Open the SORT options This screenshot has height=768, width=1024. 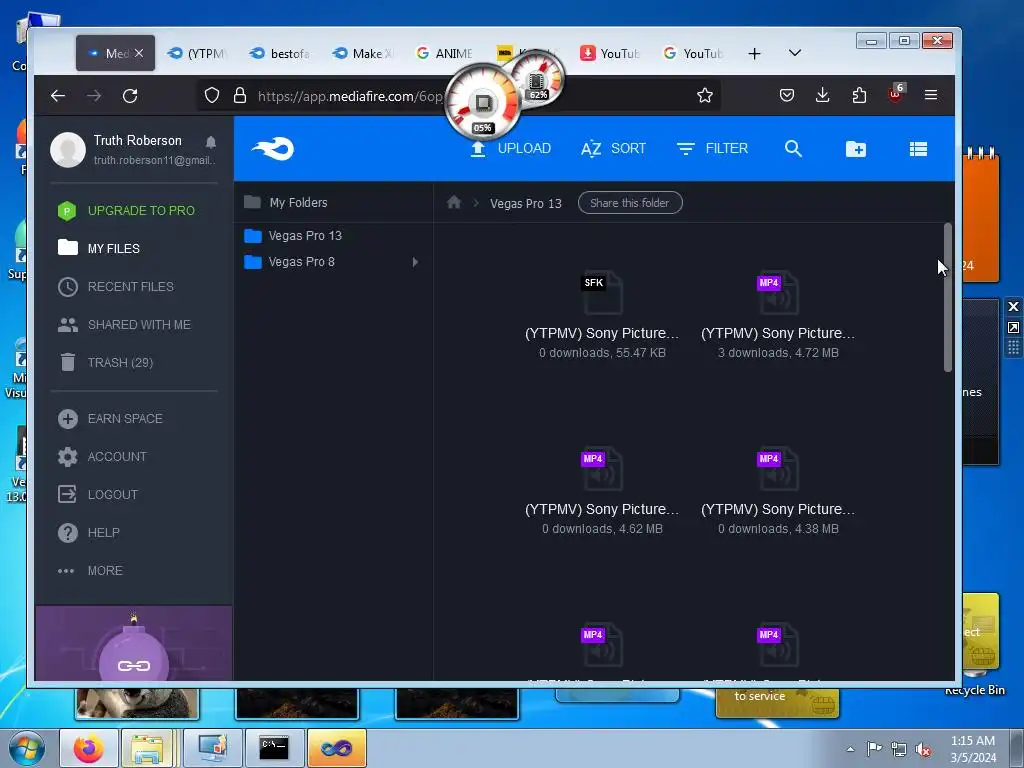tap(613, 149)
